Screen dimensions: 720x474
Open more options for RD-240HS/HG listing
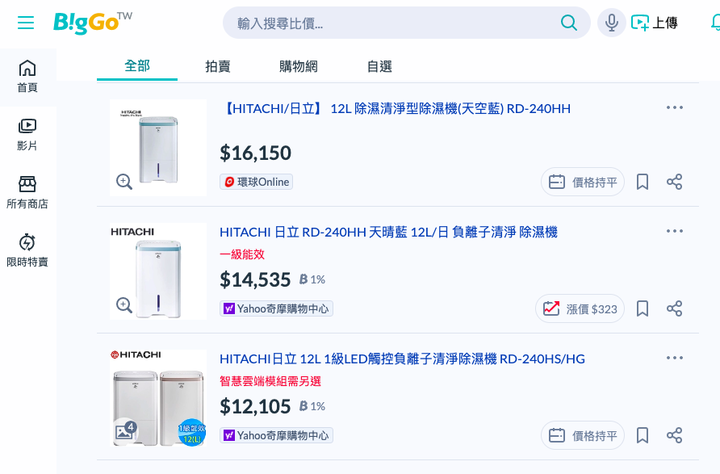pos(674,358)
